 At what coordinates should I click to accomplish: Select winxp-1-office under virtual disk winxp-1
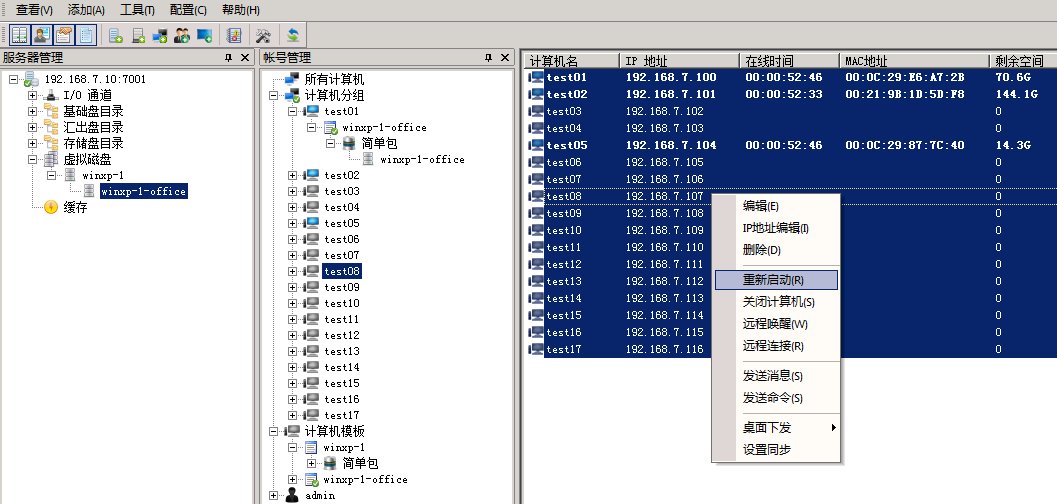pos(144,191)
